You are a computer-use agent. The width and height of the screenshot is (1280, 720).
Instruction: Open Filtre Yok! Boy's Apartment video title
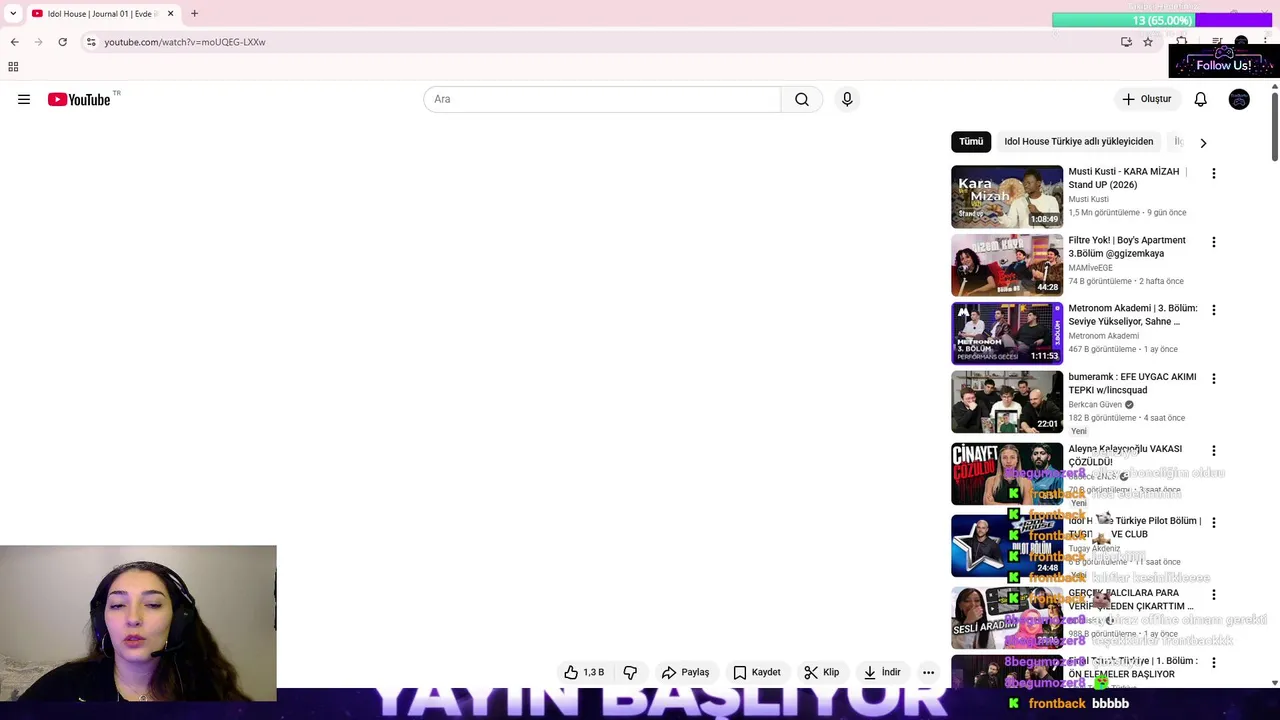1127,247
